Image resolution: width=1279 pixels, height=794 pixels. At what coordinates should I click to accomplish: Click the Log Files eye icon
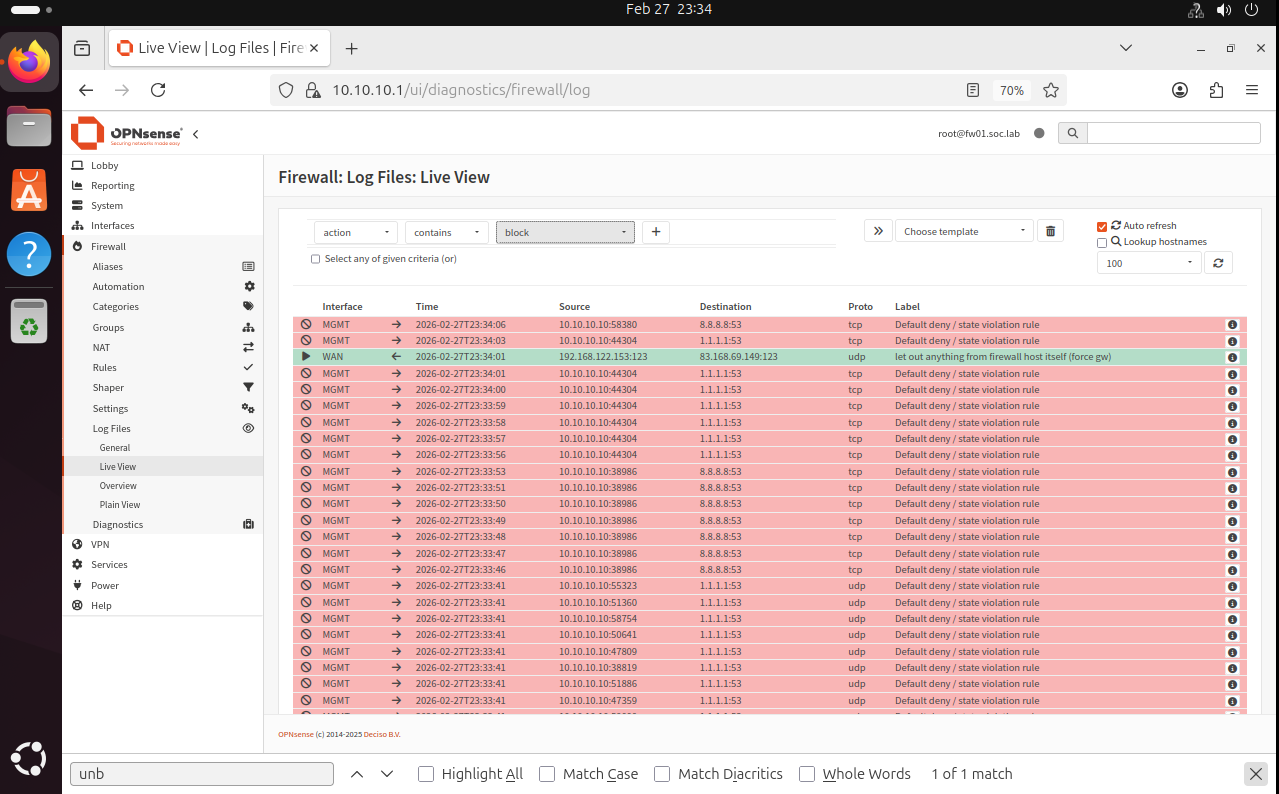248,429
